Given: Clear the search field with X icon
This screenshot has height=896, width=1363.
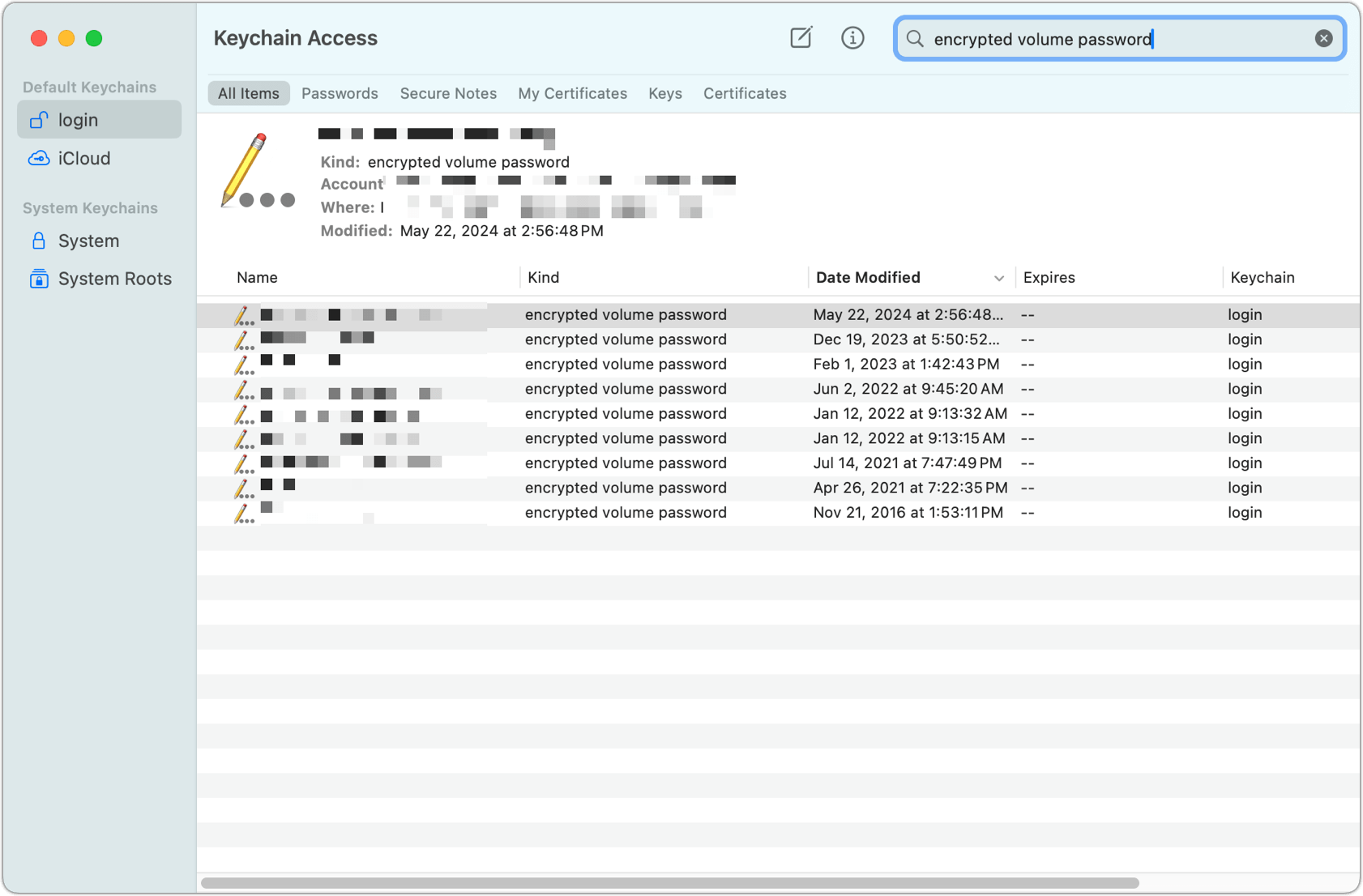Looking at the screenshot, I should tap(1322, 39).
